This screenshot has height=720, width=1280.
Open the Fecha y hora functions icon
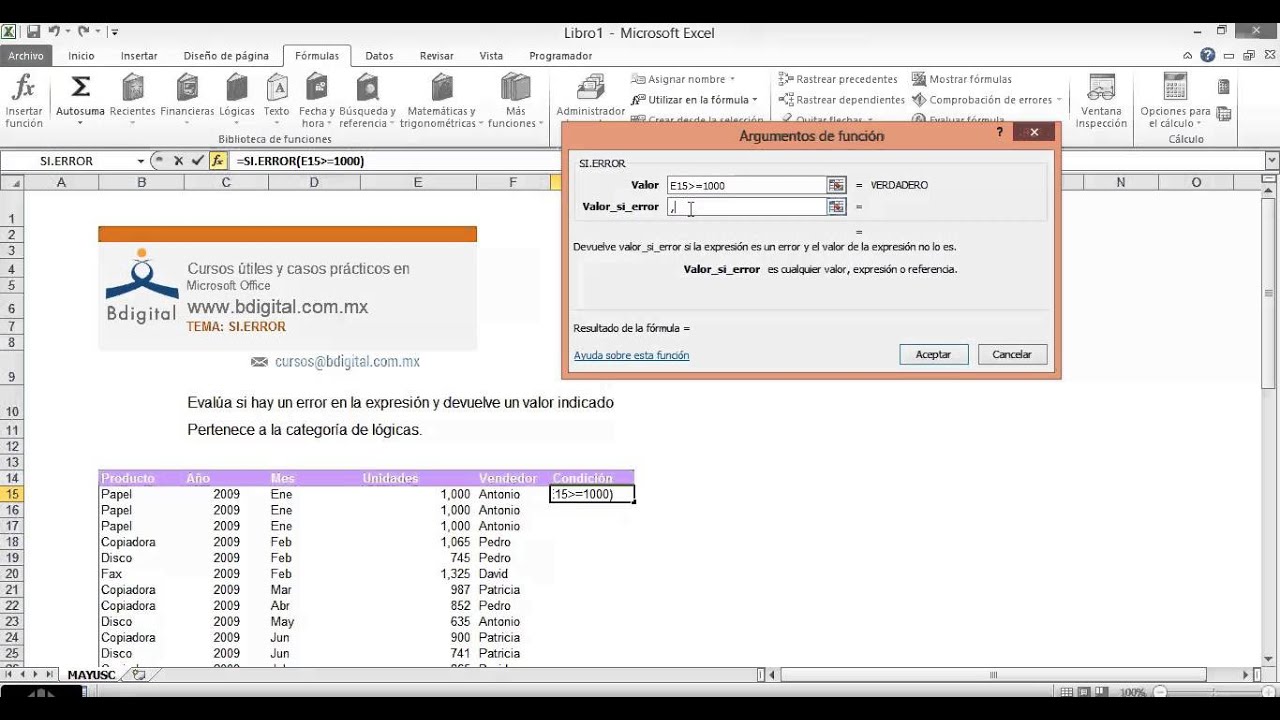point(317,87)
